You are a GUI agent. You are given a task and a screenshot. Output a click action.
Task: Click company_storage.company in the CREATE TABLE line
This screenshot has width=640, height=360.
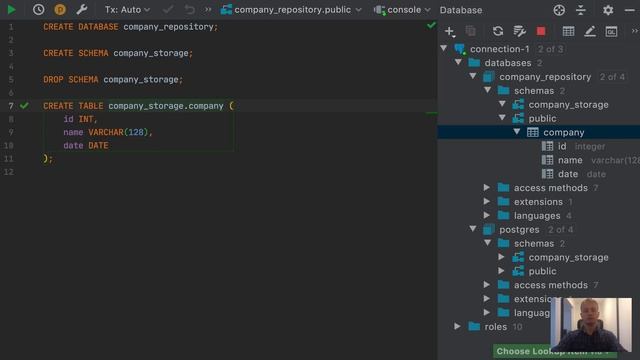pyautogui.click(x=166, y=106)
